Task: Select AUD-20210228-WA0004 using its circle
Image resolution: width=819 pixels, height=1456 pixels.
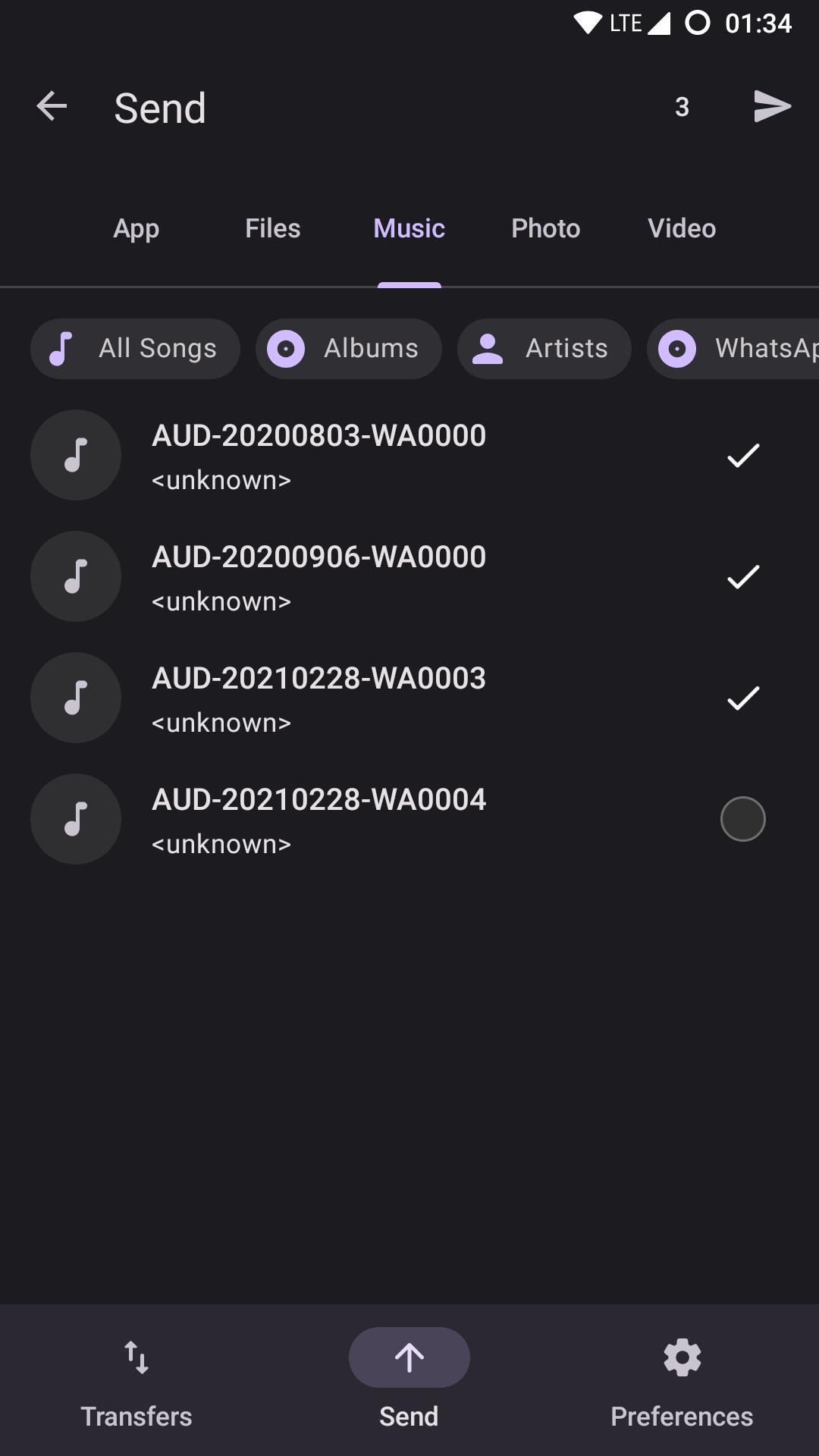Action: pos(743,819)
